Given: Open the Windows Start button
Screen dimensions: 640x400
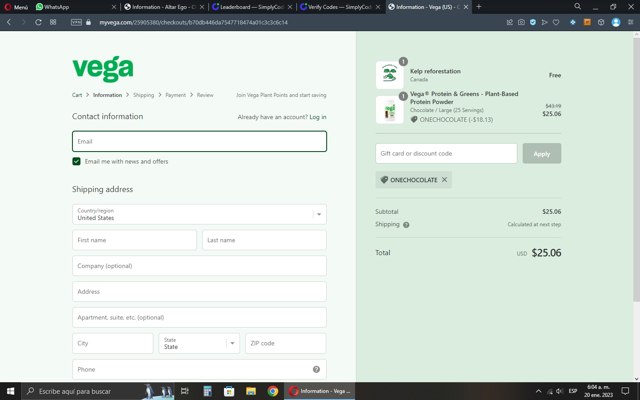Looking at the screenshot, I should coord(10,391).
